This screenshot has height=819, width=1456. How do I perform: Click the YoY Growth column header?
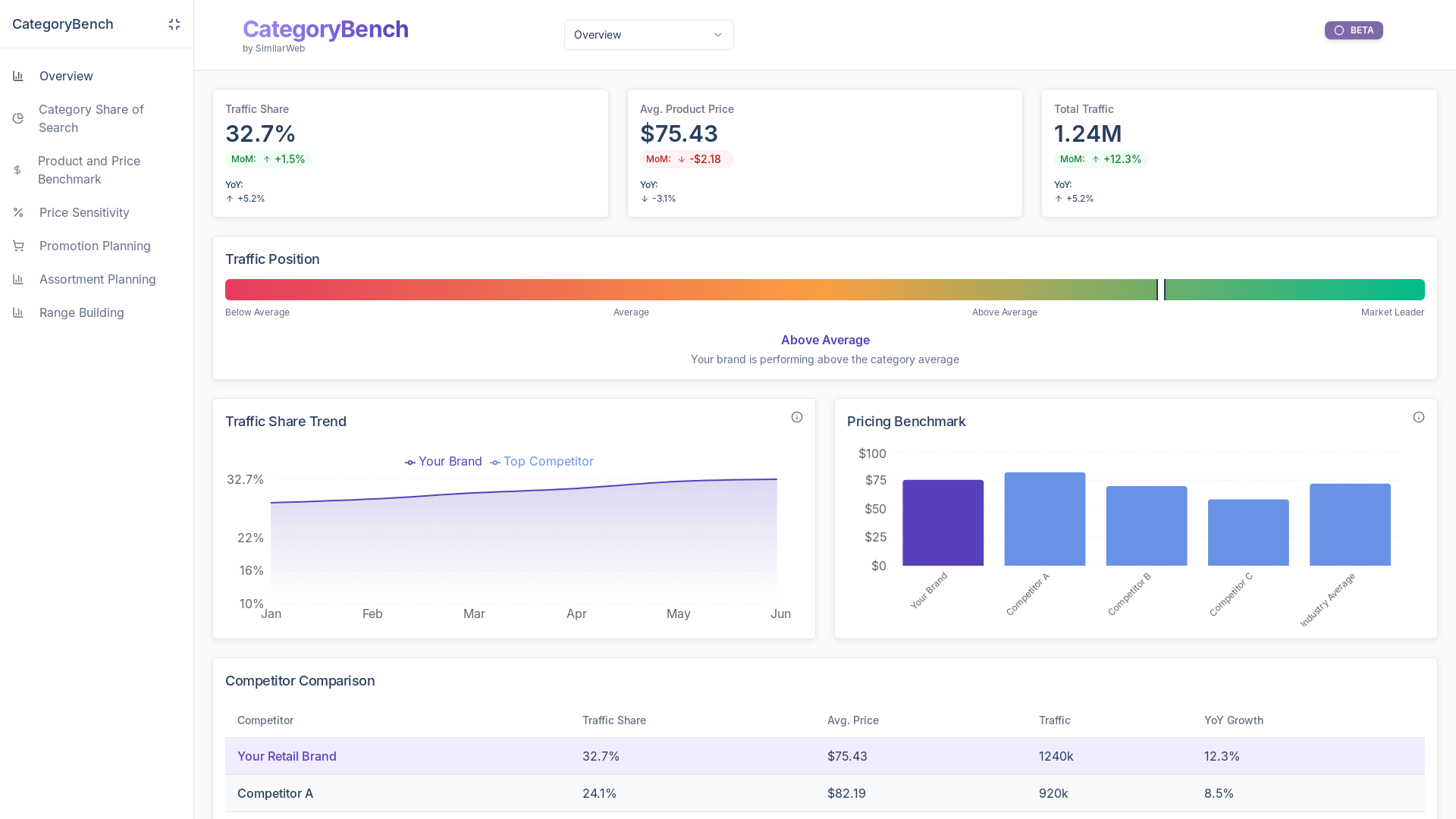click(x=1234, y=720)
